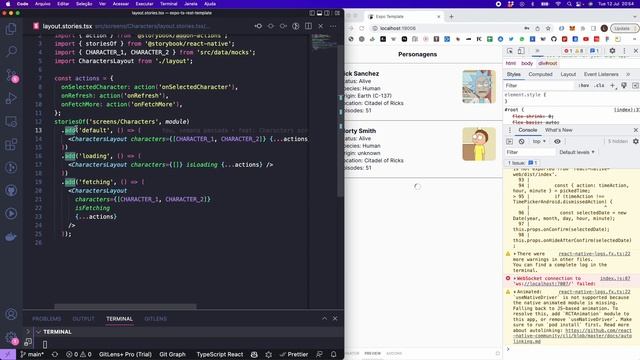Clear the console with the clear icon
Screen dimensions: 640x360
[522, 141]
